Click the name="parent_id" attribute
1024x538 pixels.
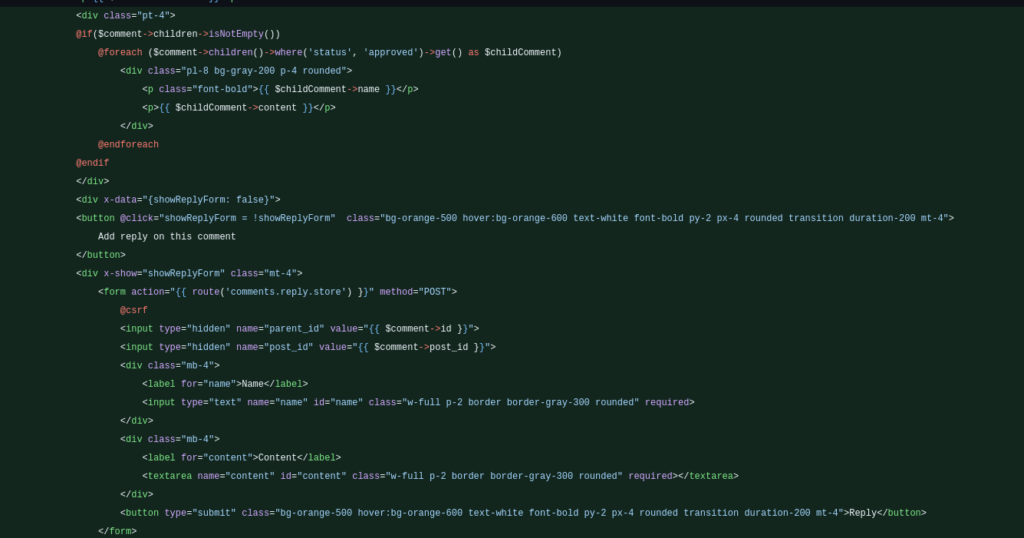tap(280, 328)
